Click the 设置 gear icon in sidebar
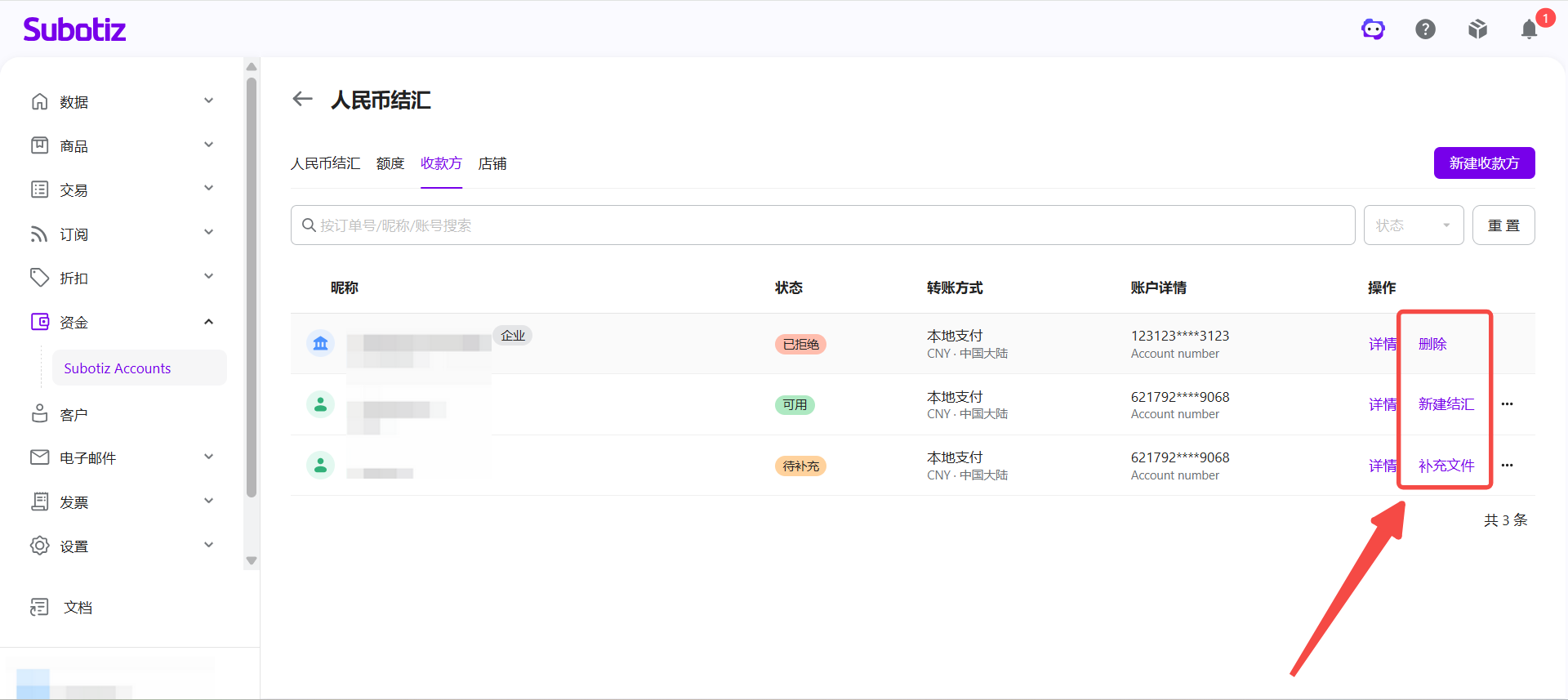The image size is (1568, 700). pyautogui.click(x=39, y=546)
